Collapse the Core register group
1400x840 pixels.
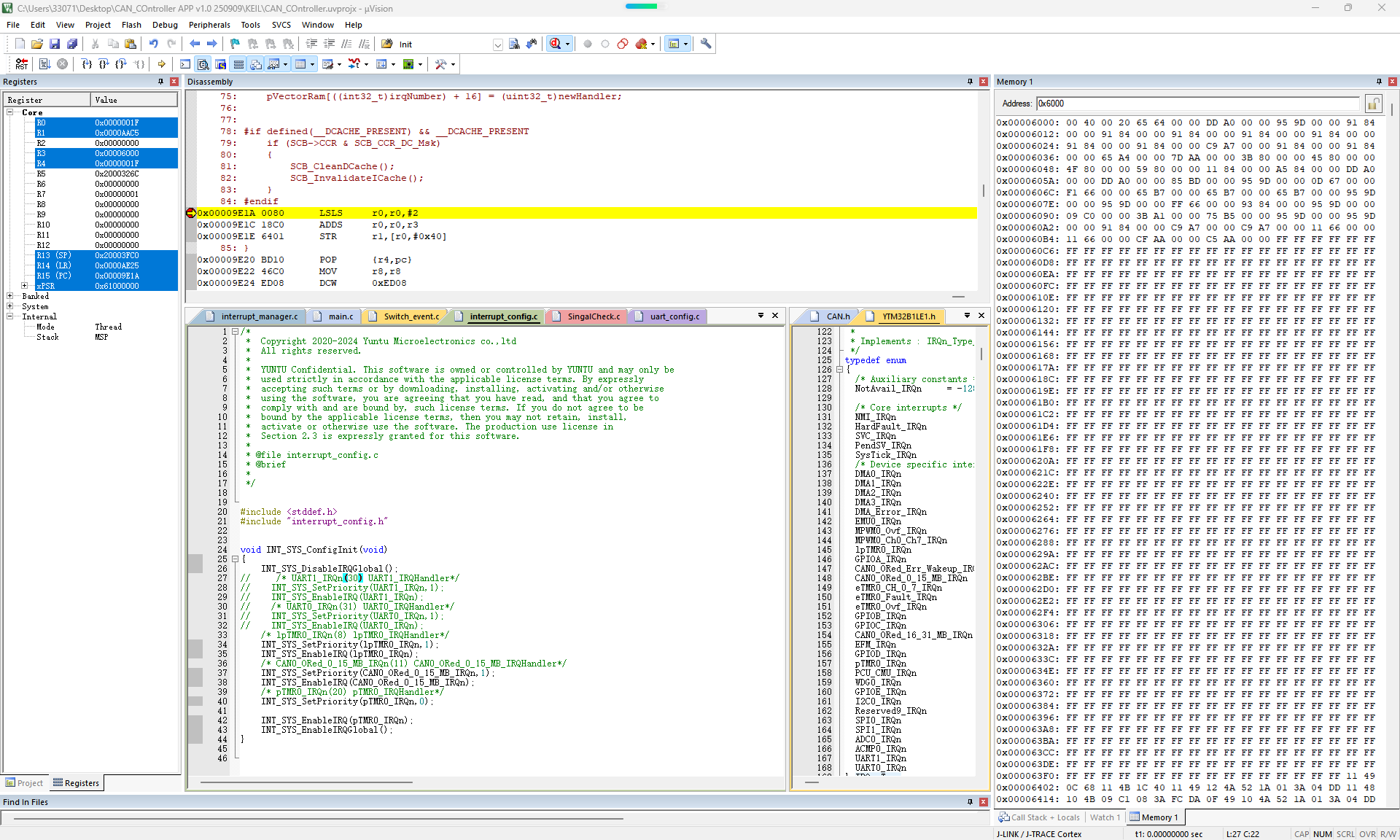coord(10,112)
